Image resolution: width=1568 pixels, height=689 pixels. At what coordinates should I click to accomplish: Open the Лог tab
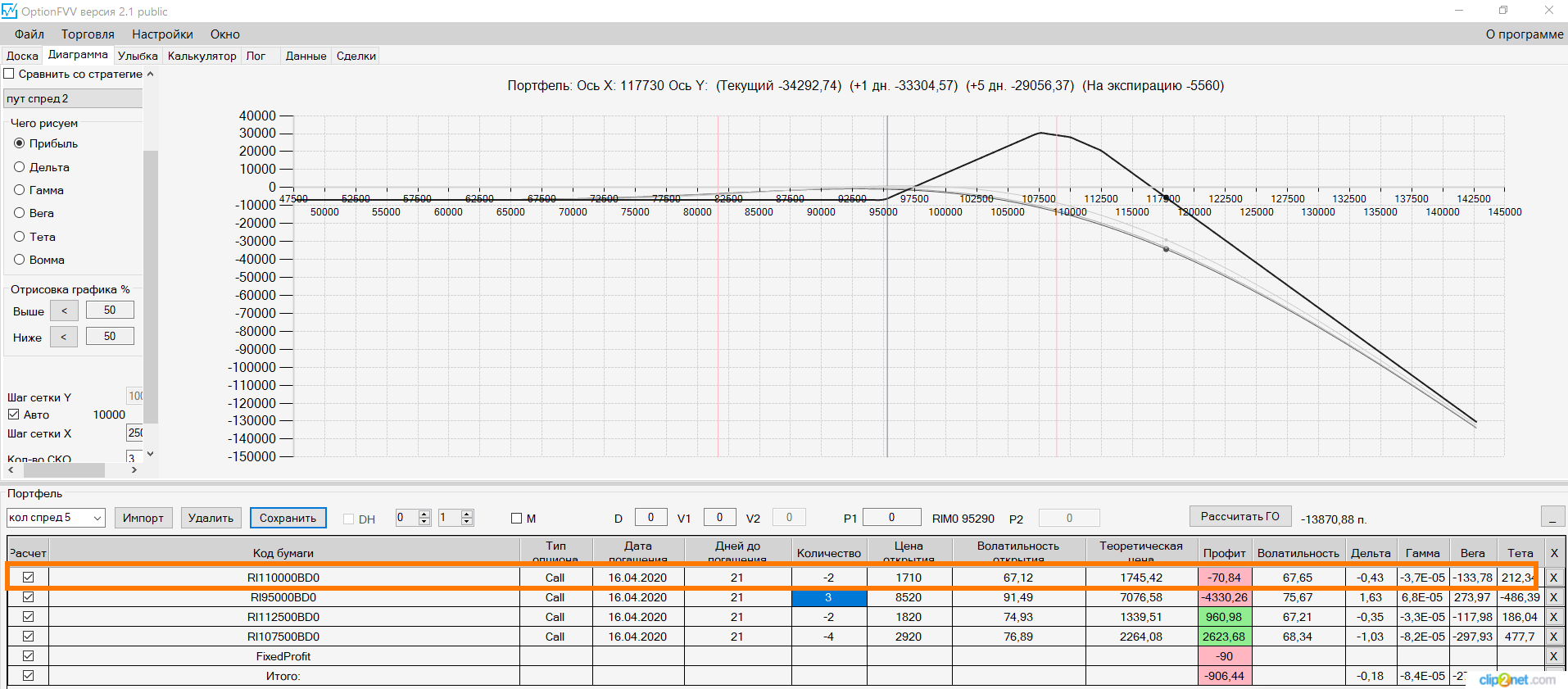pos(256,56)
